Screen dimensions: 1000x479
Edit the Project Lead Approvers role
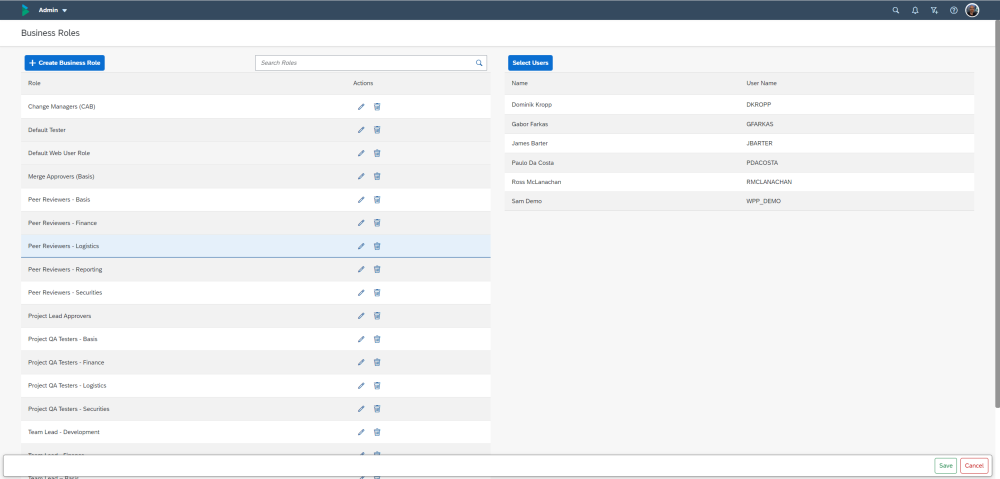361,316
